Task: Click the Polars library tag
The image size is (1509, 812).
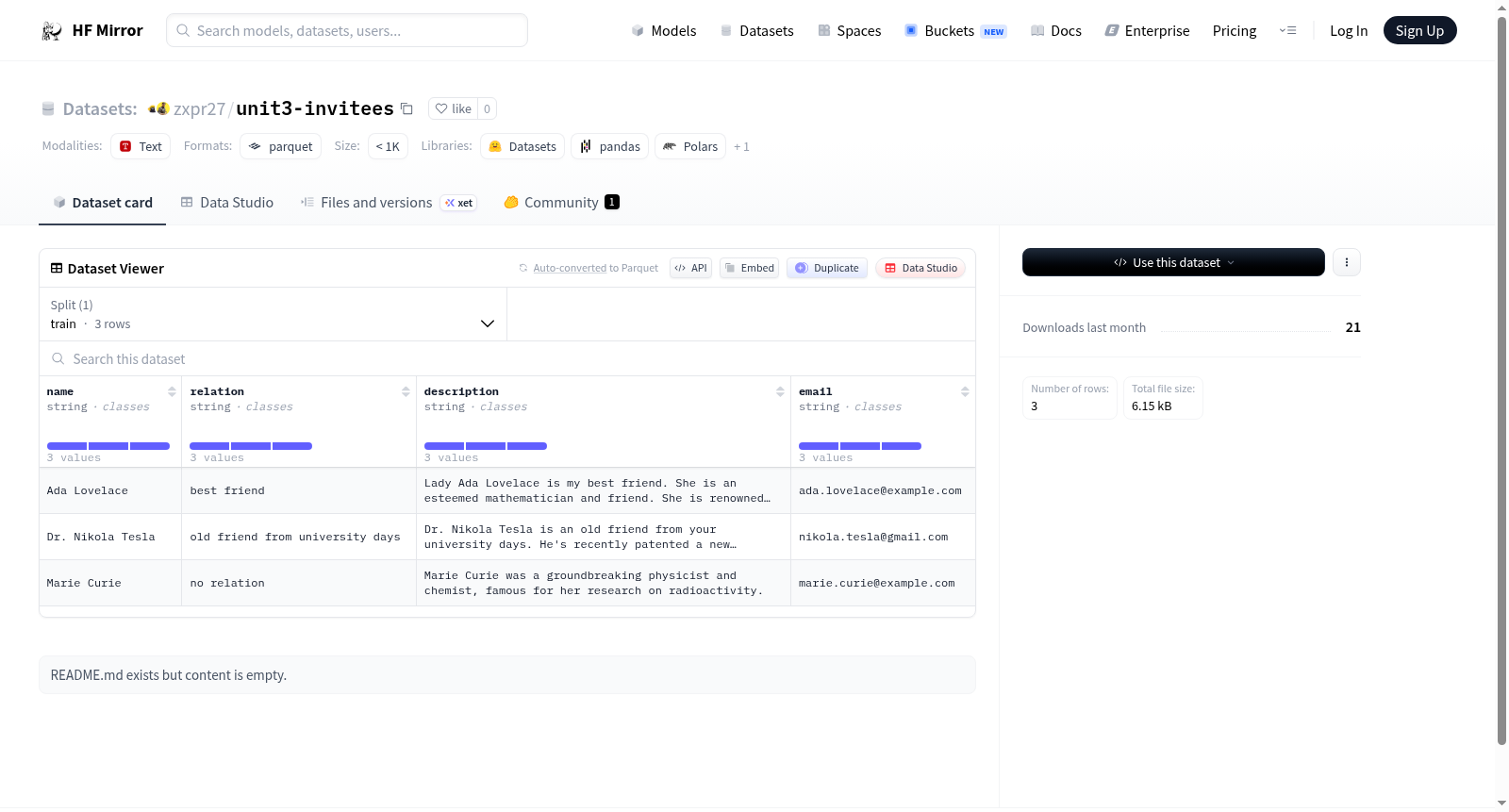Action: (690, 146)
